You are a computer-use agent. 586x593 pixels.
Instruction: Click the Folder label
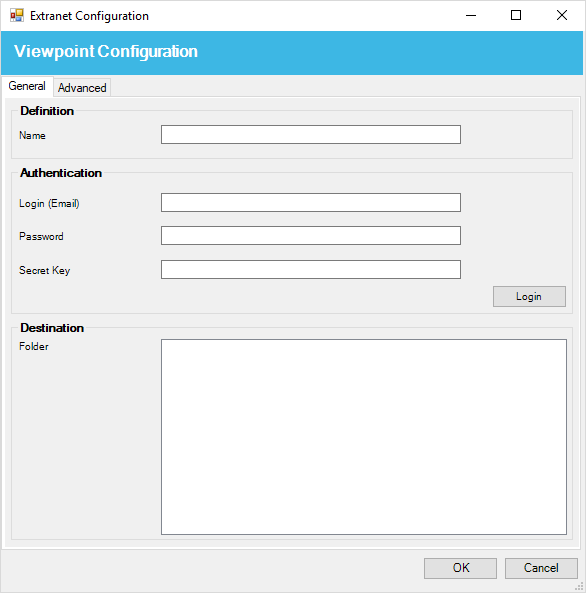34,346
